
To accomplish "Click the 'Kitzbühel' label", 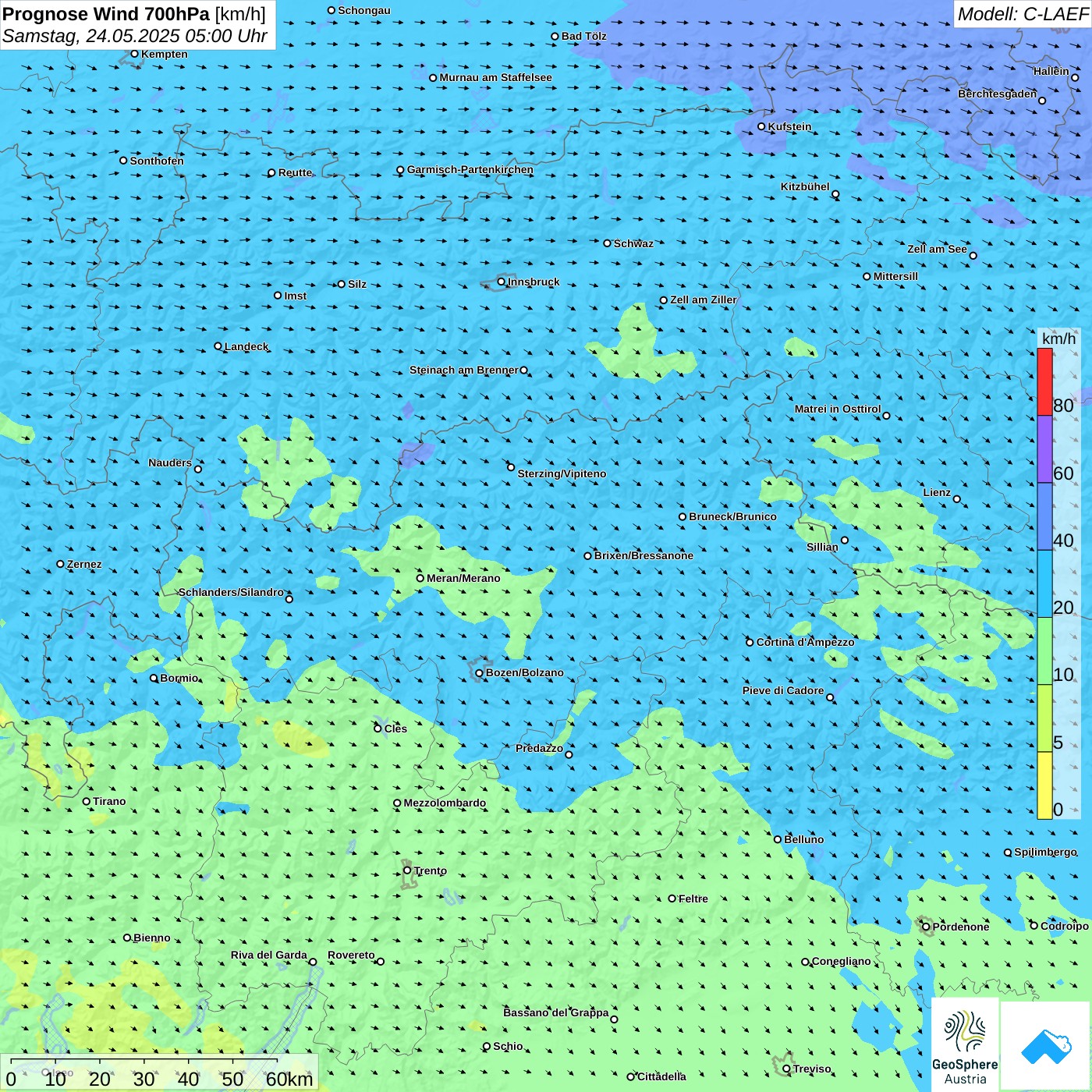I will (x=805, y=186).
